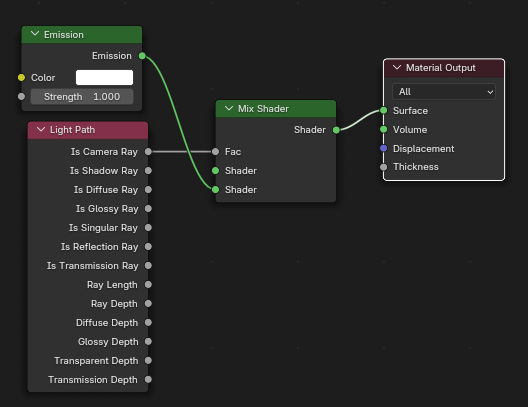The image size is (528, 407).
Task: Click the yellow Color input socket
Action: 21,78
